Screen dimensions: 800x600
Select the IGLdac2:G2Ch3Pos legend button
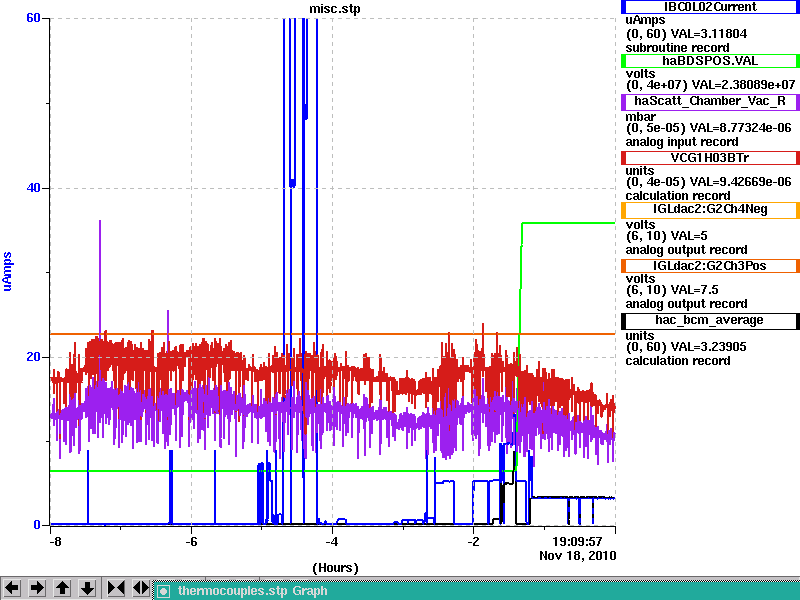(x=710, y=266)
